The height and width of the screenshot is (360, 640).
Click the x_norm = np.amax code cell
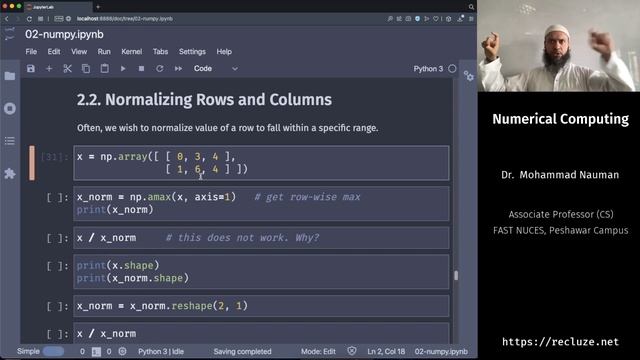pos(261,203)
